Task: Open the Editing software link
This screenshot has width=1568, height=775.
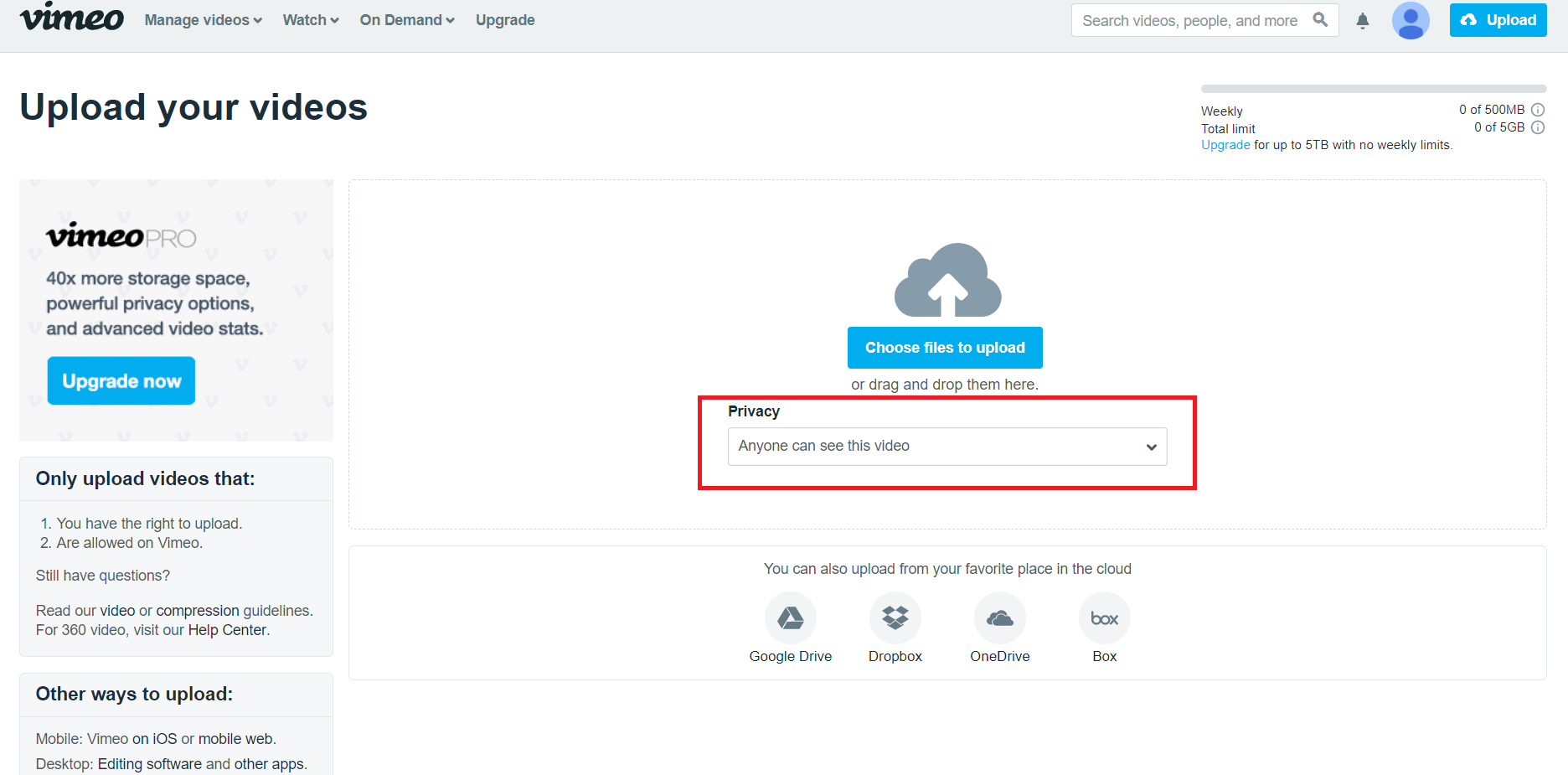Action: [x=150, y=764]
